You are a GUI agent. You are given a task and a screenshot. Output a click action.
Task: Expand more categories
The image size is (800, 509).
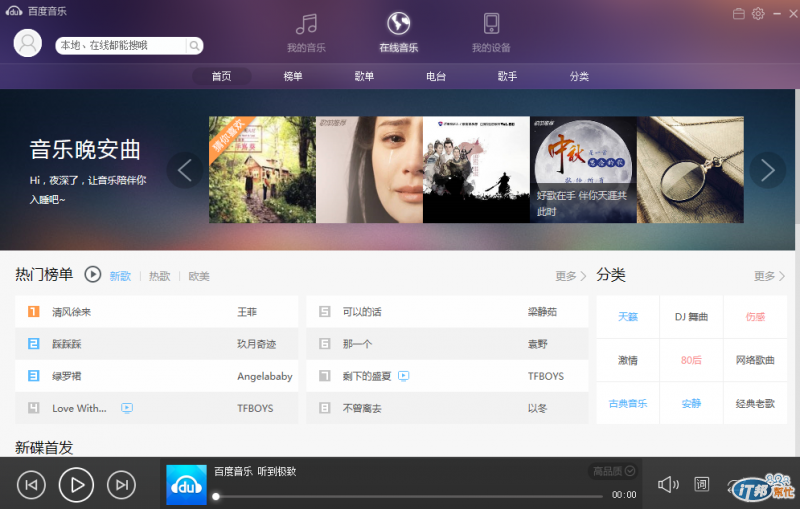tap(769, 276)
